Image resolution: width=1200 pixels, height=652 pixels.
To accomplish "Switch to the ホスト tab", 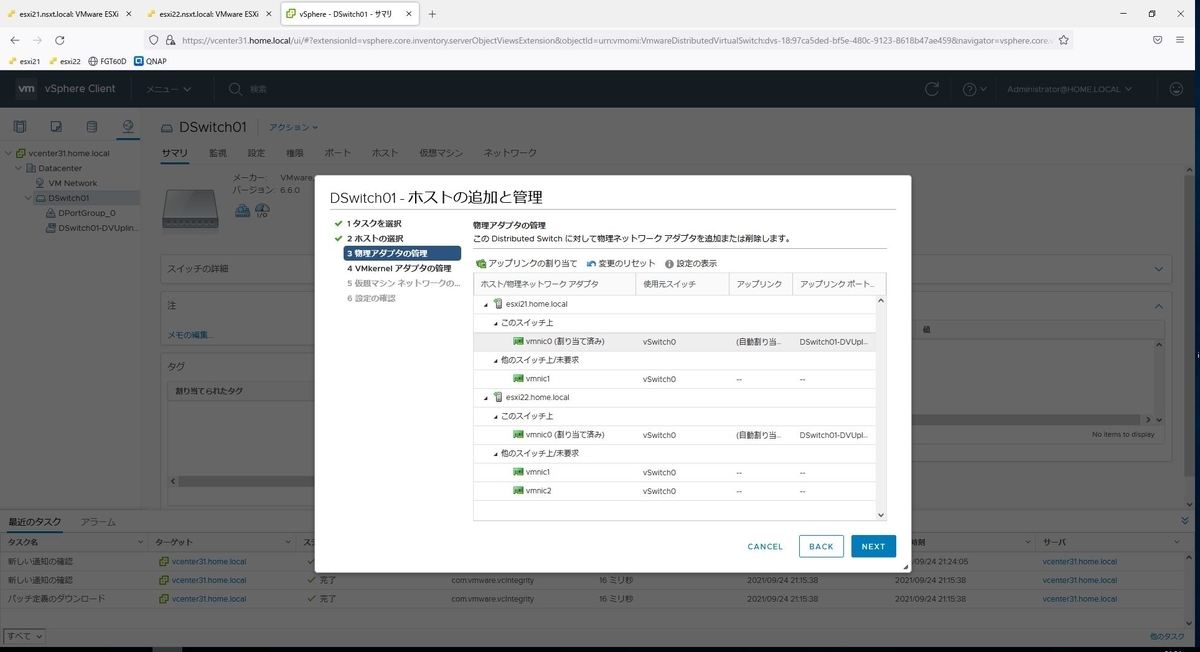I will 385,153.
